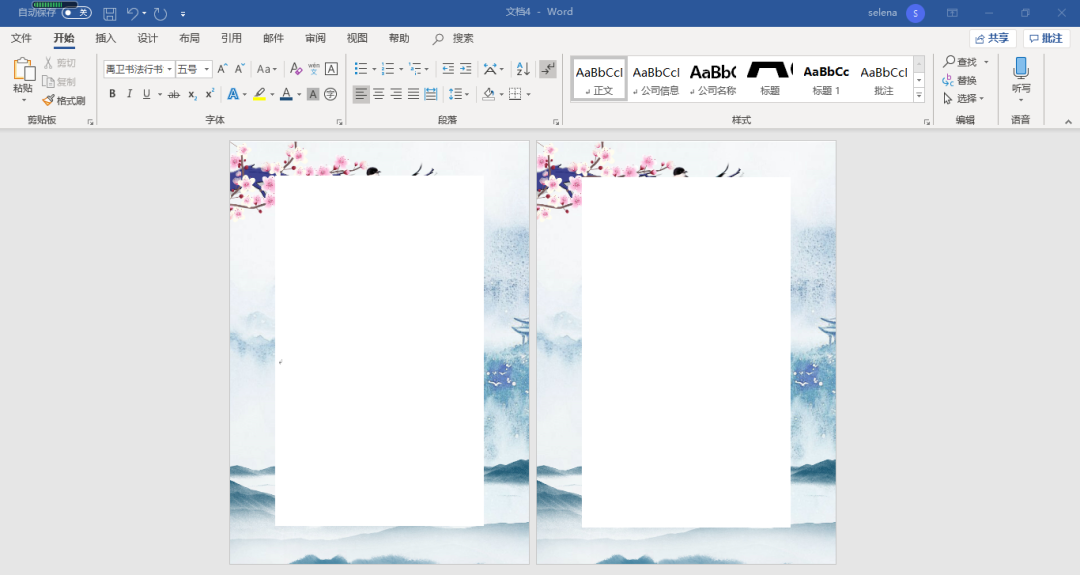Click the Center alignment icon
This screenshot has height=575, width=1080.
point(379,94)
